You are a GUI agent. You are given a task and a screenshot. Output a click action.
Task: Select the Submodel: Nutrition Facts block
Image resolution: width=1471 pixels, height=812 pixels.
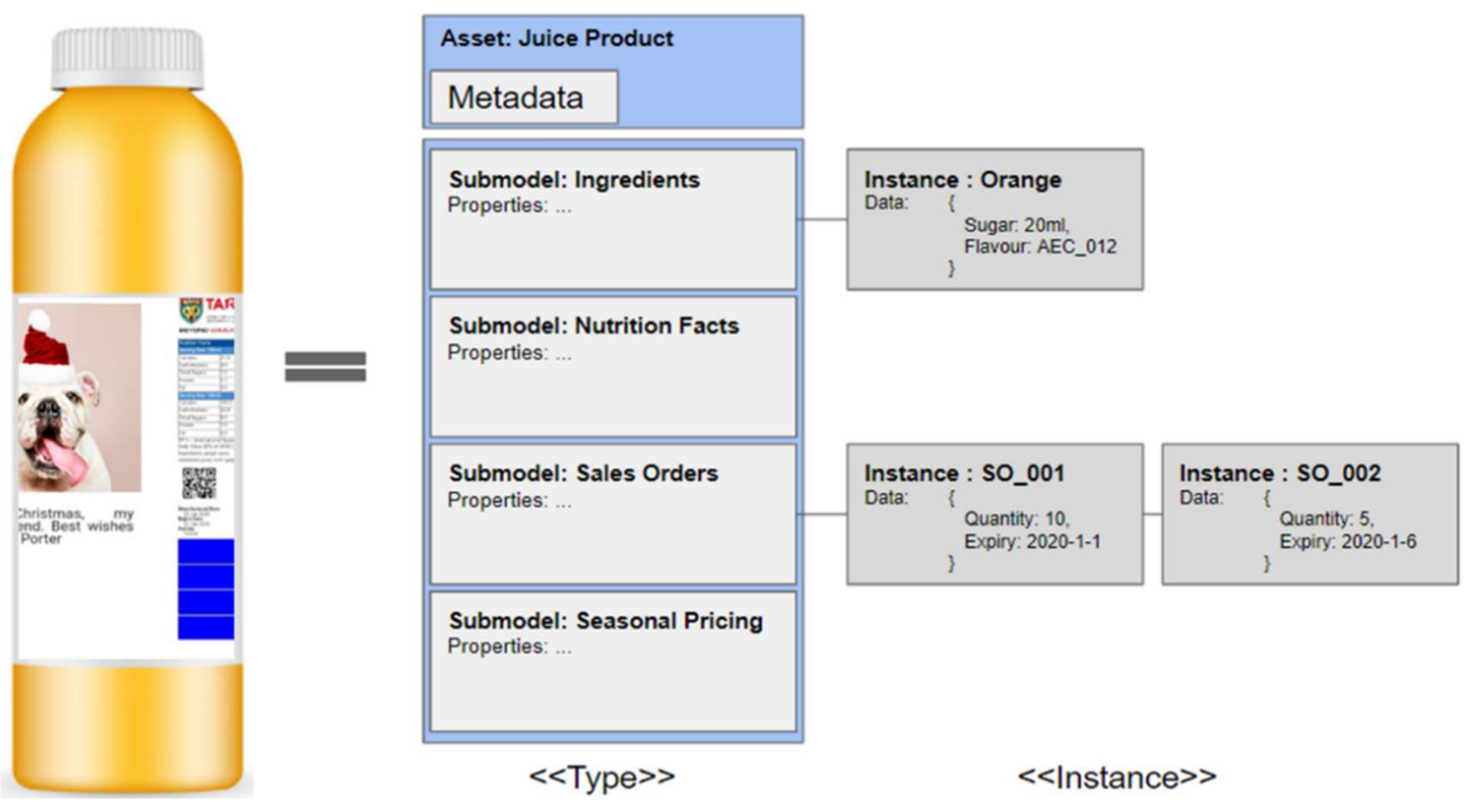click(x=613, y=367)
